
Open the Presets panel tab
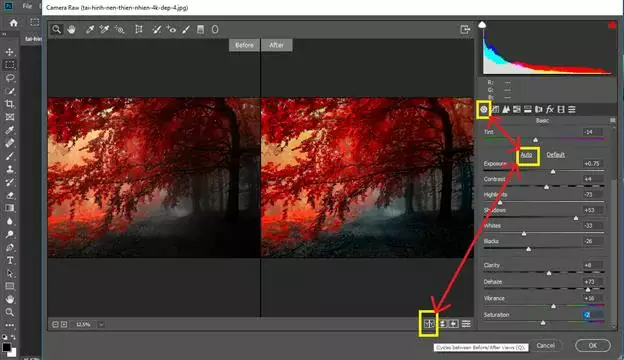(x=572, y=109)
